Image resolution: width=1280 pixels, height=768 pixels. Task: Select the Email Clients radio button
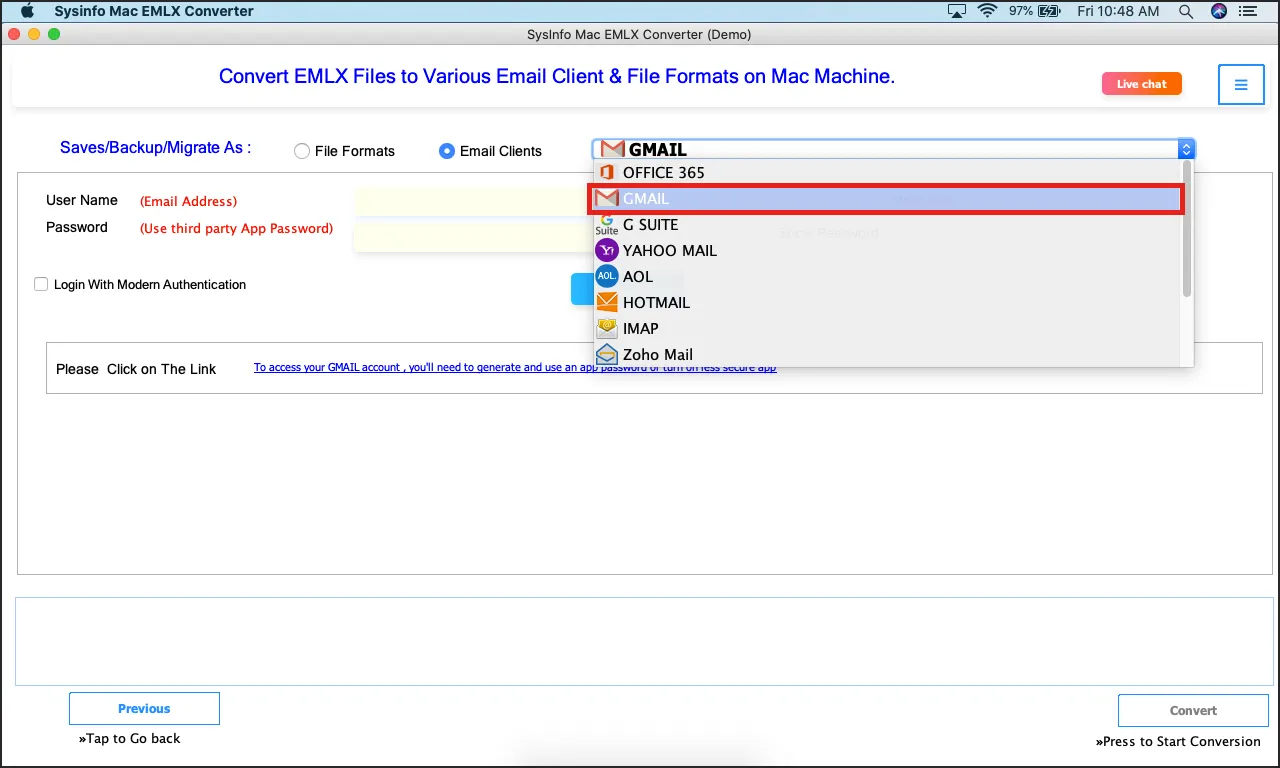[x=447, y=151]
